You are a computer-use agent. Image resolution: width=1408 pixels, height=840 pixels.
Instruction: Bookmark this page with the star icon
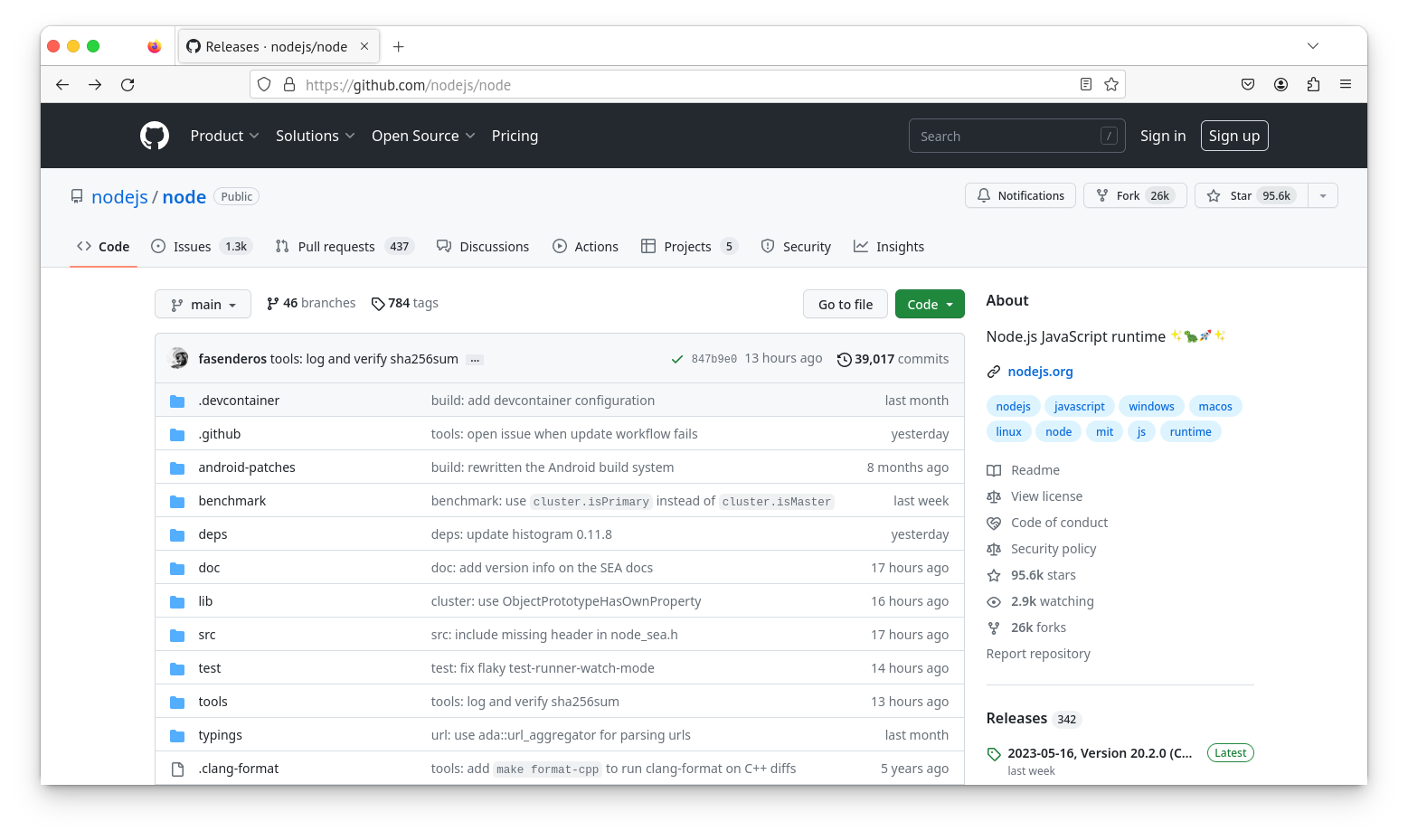click(x=1111, y=85)
